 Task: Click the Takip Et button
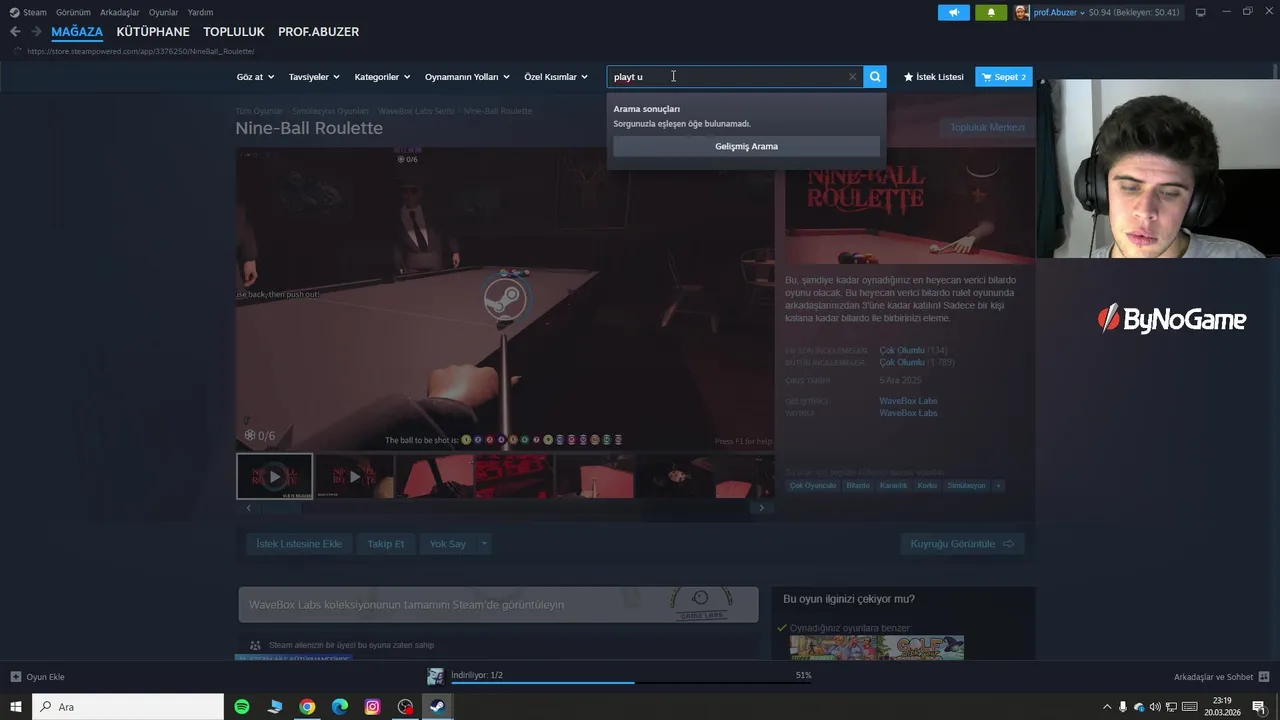386,544
